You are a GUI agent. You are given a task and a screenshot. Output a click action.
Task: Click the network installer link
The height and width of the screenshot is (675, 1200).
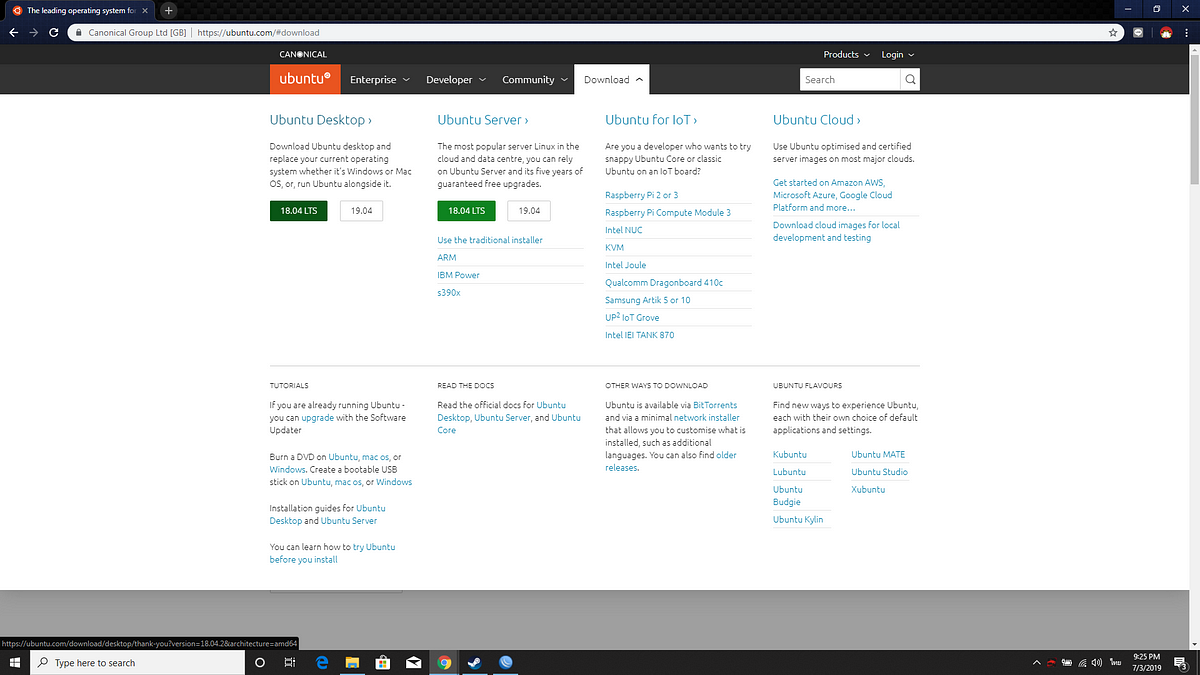click(707, 417)
